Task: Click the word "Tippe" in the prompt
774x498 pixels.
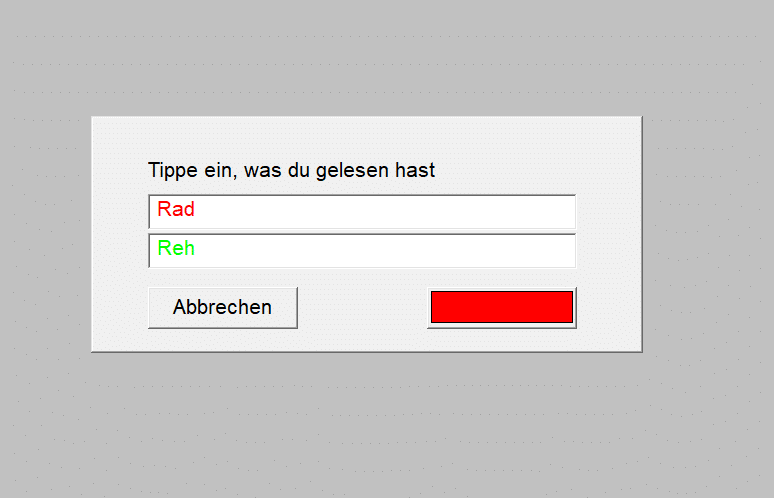Action: tap(171, 170)
